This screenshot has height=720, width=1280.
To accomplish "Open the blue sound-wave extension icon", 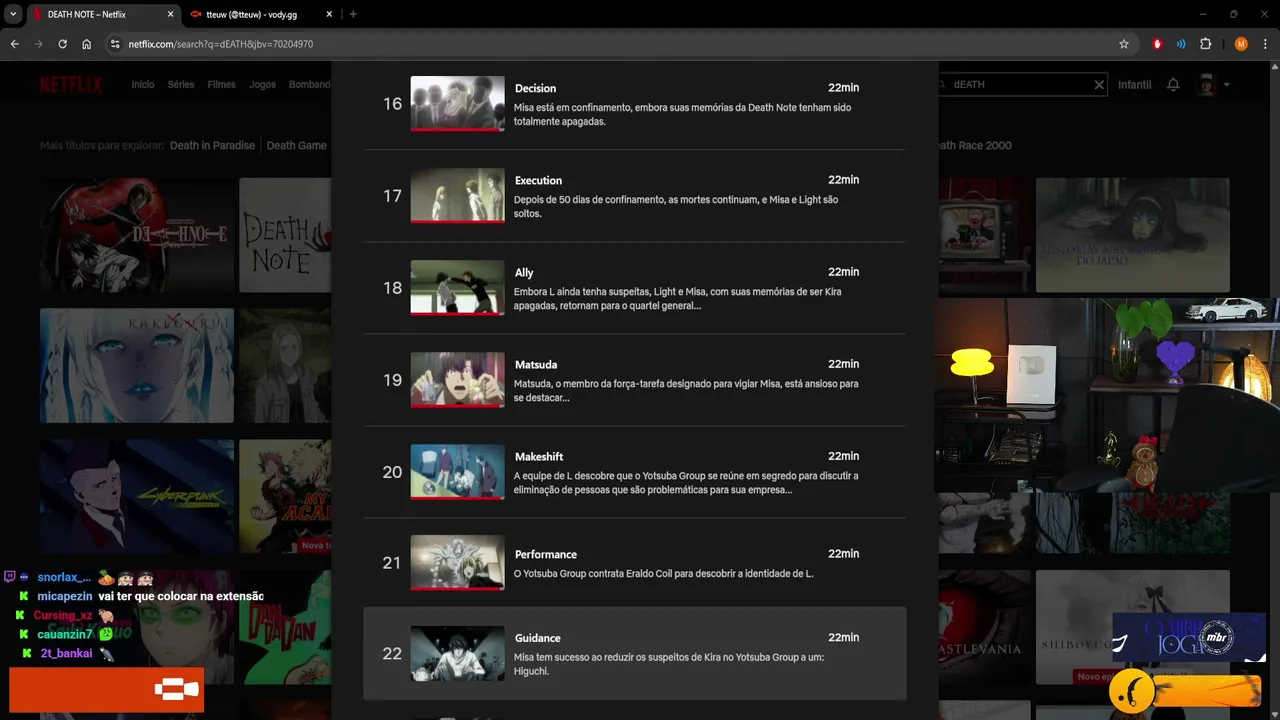I will [x=1181, y=44].
